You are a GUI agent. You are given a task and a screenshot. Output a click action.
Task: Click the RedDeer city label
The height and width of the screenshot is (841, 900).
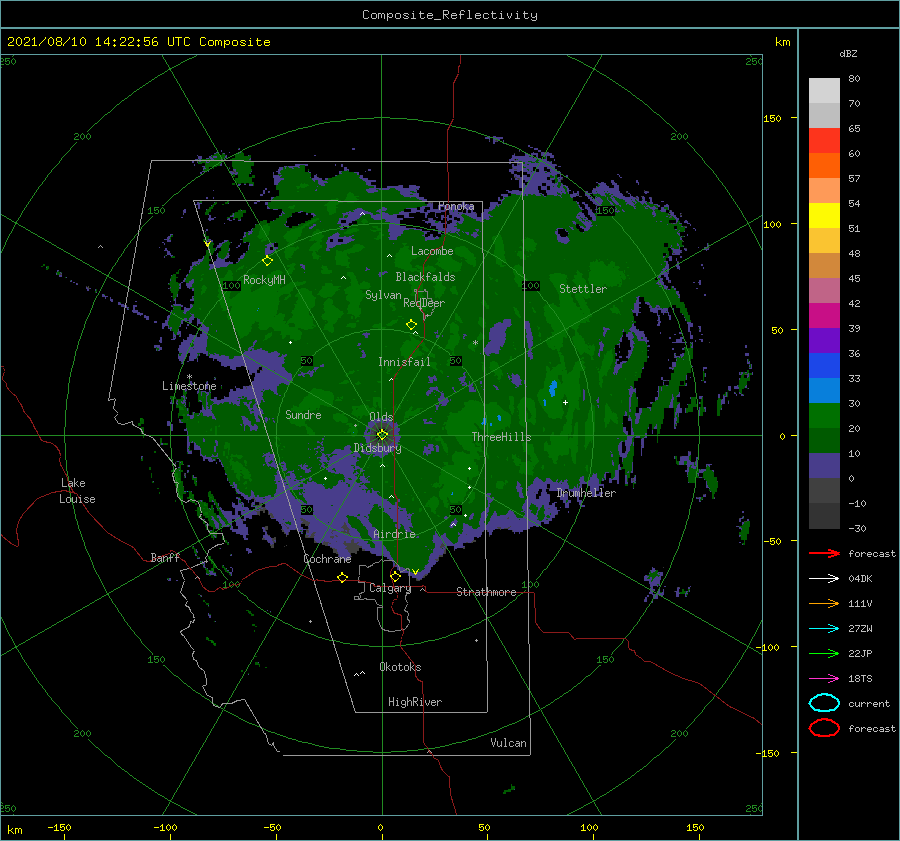pos(424,303)
